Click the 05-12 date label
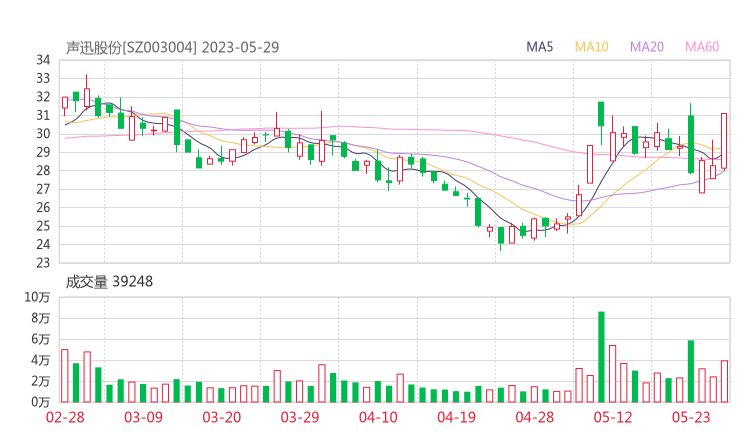Viewport: 740px width, 440px height. 613,417
